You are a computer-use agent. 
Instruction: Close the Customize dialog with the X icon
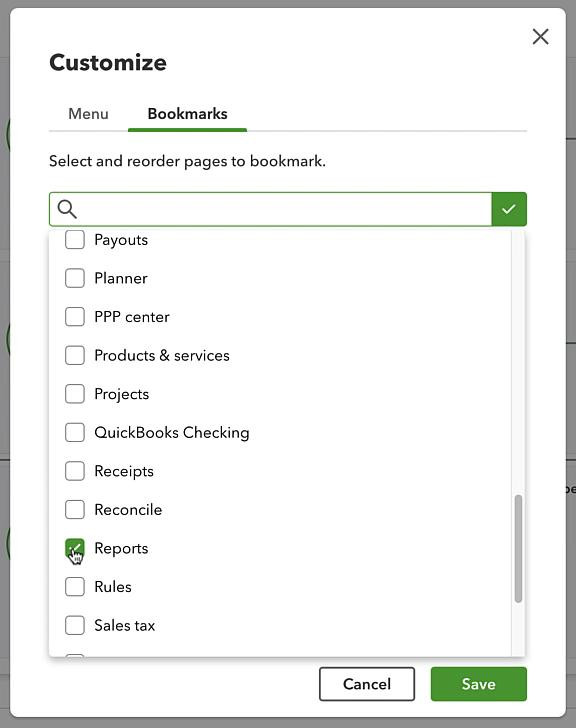click(x=540, y=37)
